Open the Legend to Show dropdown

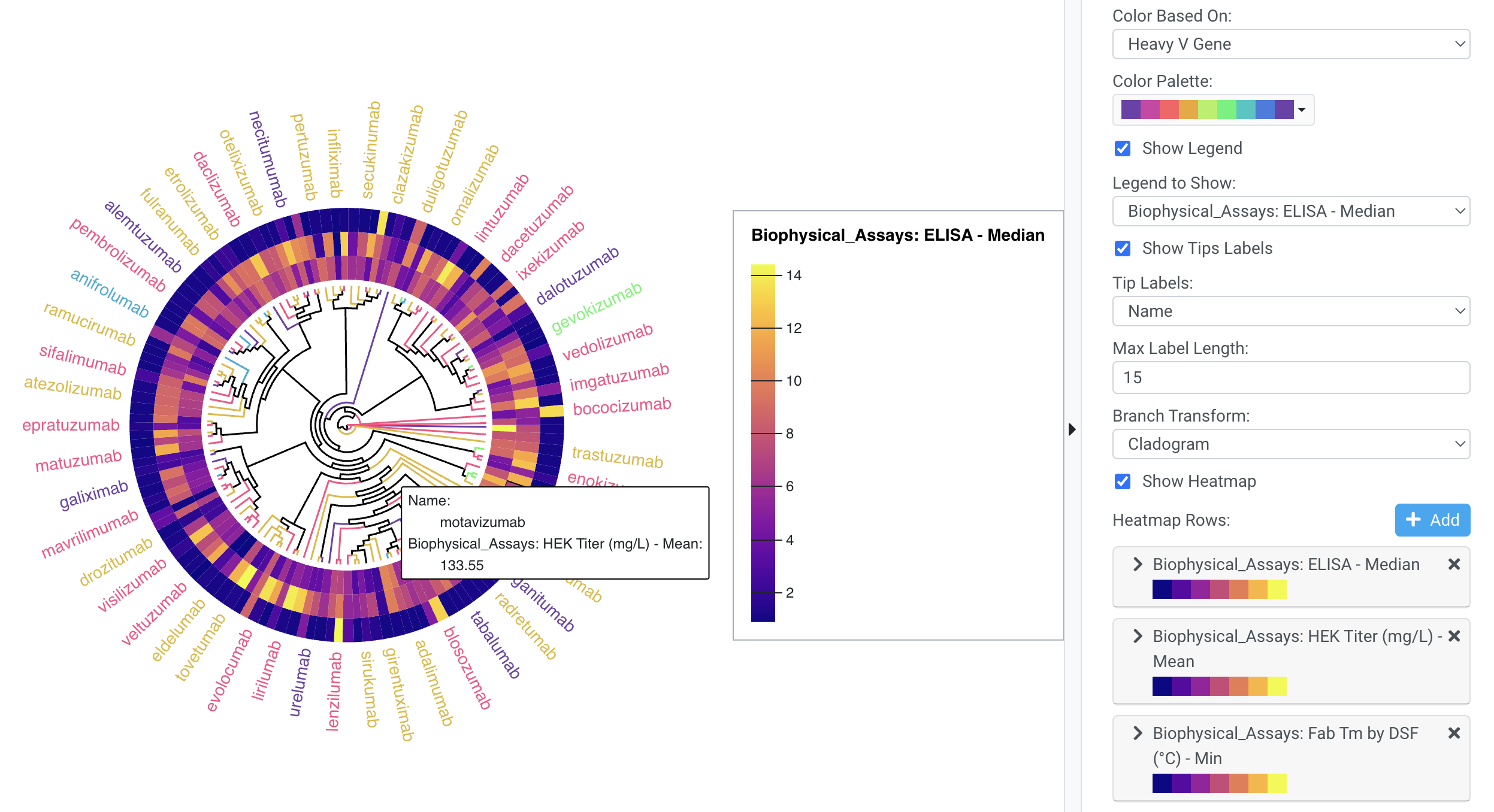point(1290,211)
